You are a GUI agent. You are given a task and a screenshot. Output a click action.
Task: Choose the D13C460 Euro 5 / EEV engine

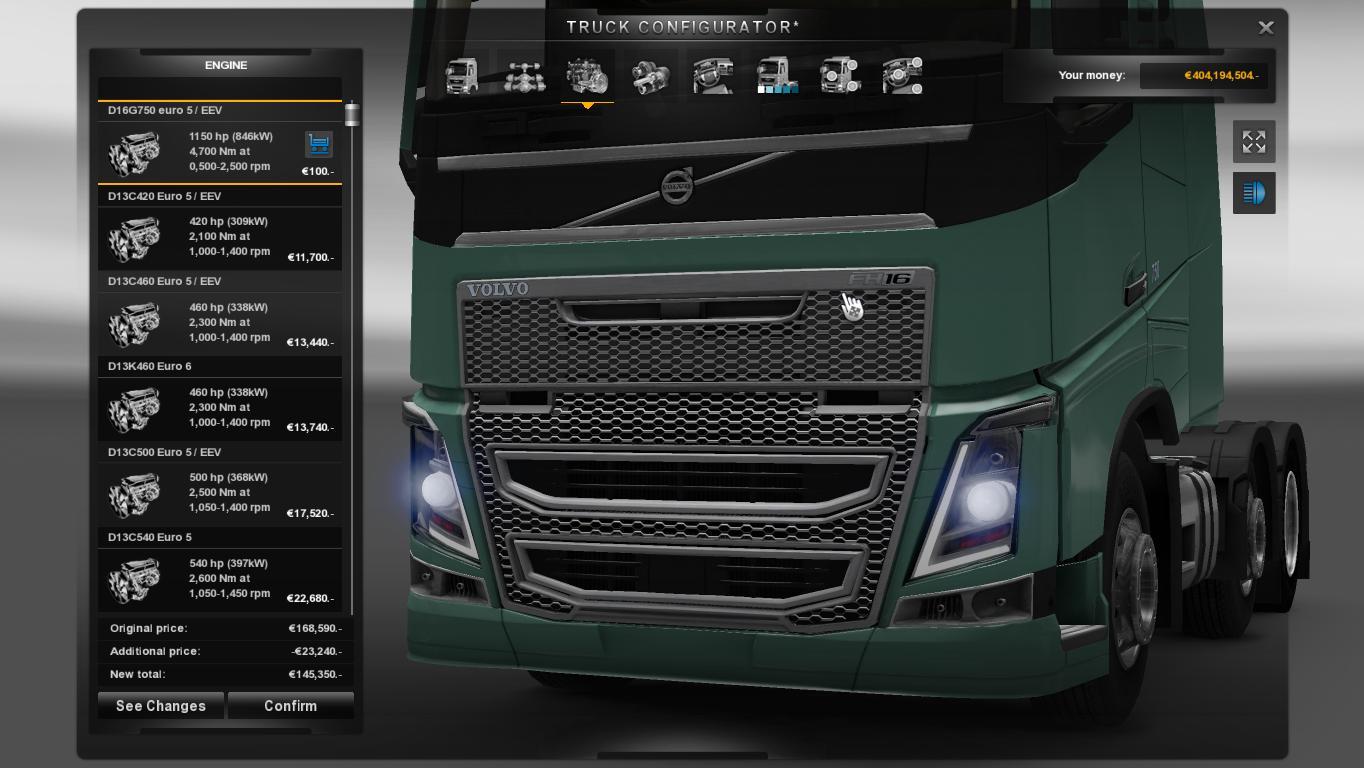coord(220,322)
